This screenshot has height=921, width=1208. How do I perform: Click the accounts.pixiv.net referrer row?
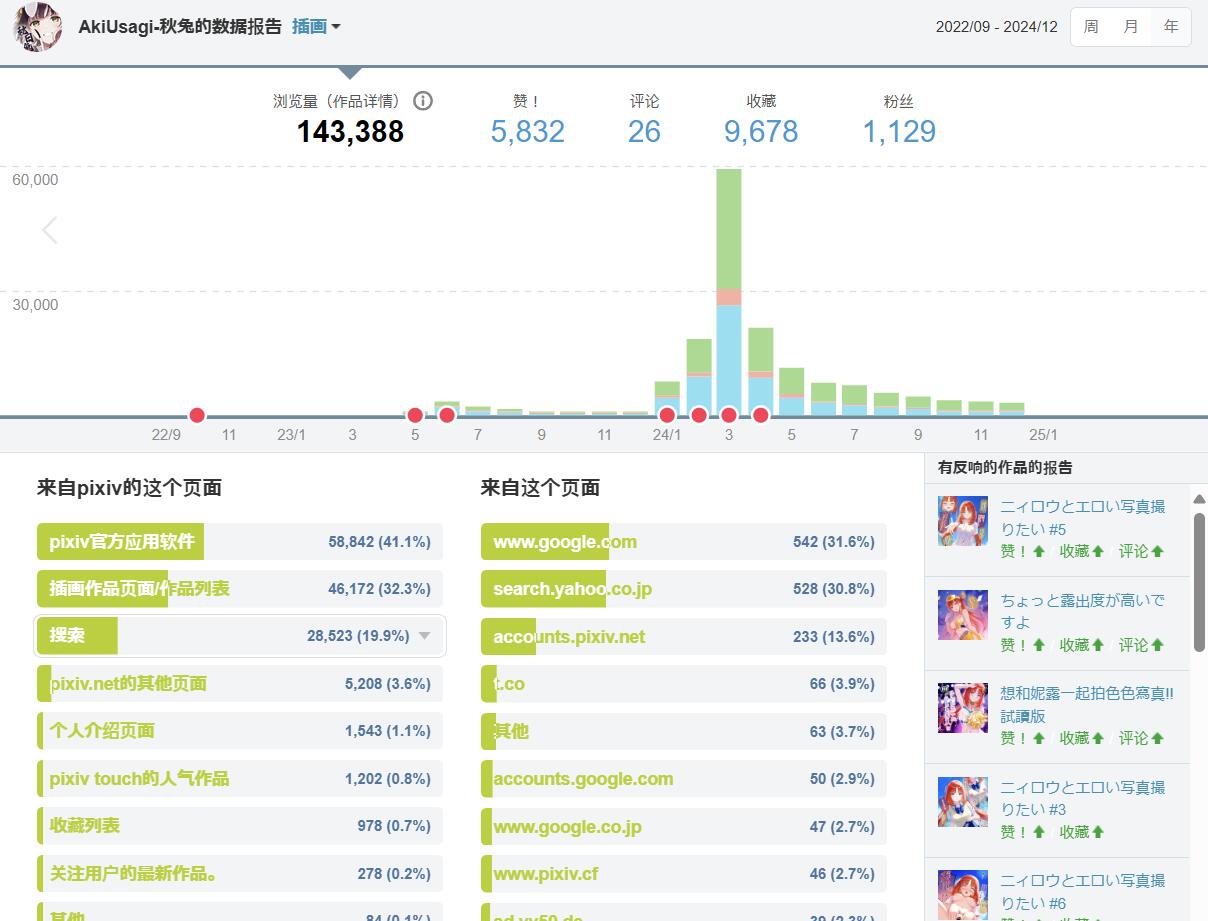pos(684,637)
